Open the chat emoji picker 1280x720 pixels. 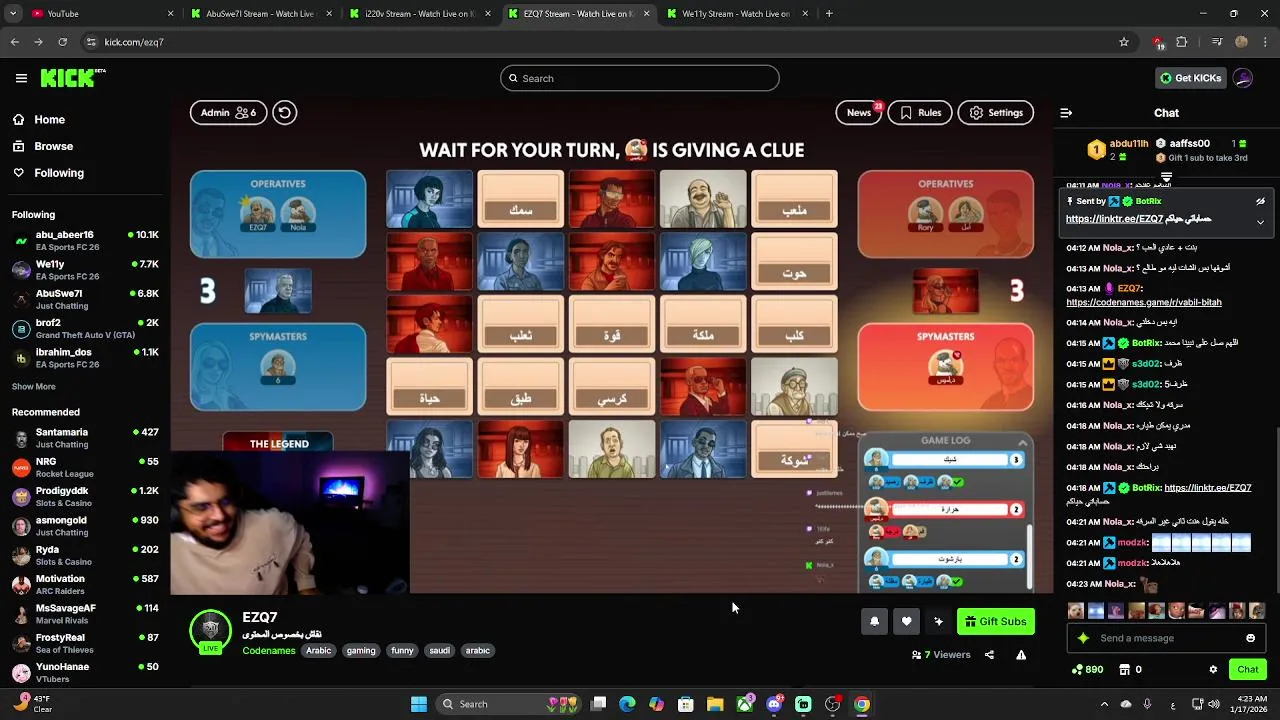(1250, 638)
